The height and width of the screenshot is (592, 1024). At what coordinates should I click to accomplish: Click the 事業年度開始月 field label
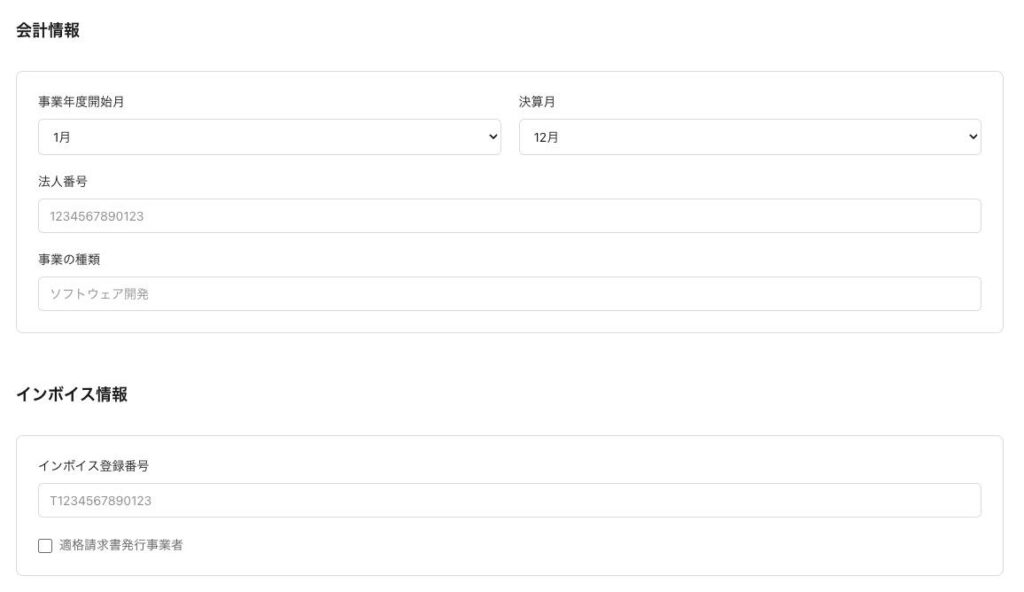81,102
